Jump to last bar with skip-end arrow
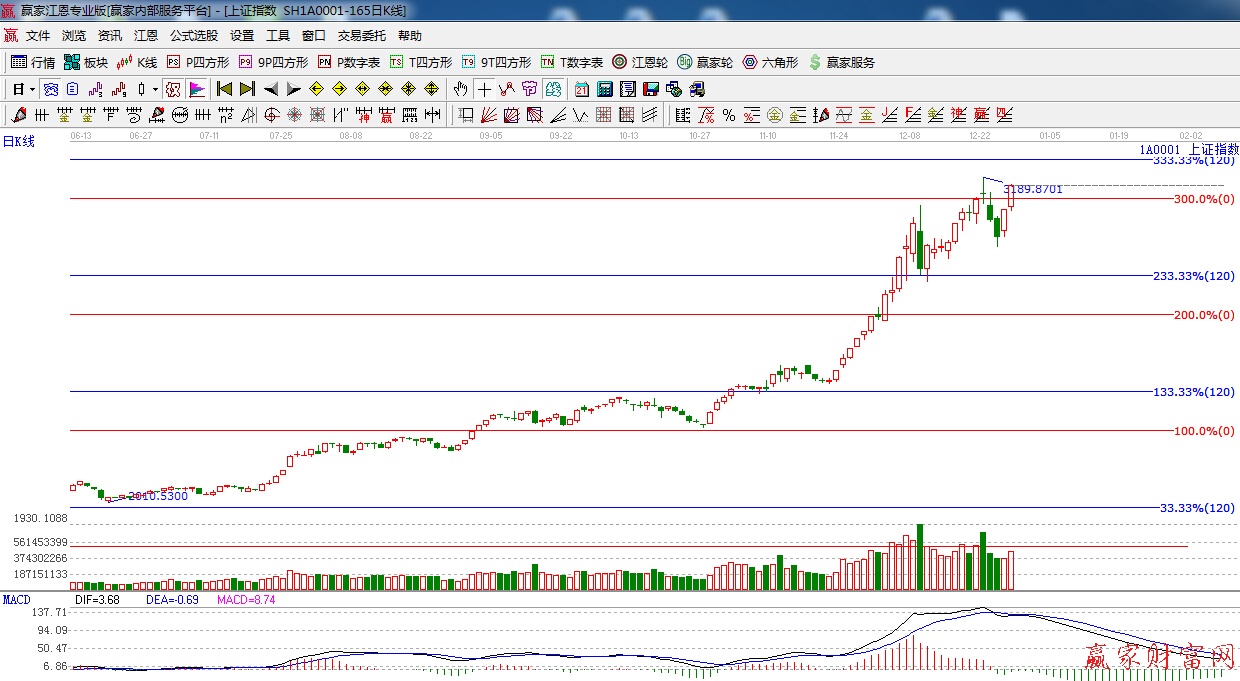1240x681 pixels. pyautogui.click(x=247, y=89)
